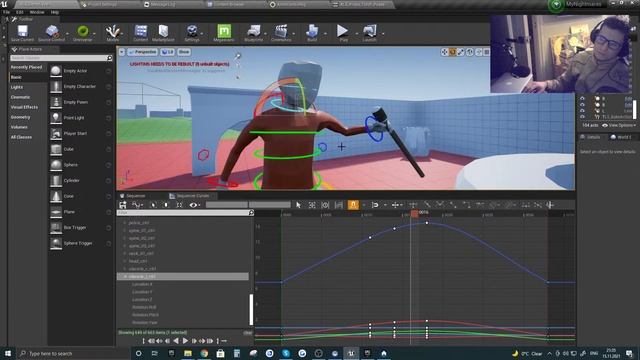Click the Build toolbar icon
This screenshot has height=360, width=640.
[x=312, y=31]
